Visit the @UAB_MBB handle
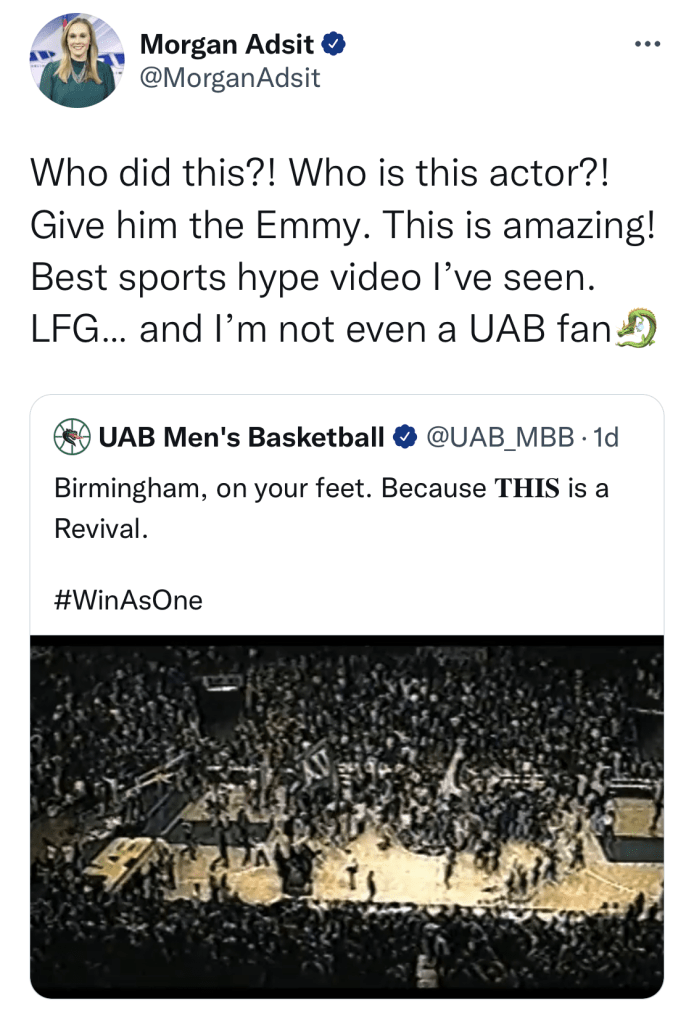The height and width of the screenshot is (1024, 694). click(x=500, y=437)
